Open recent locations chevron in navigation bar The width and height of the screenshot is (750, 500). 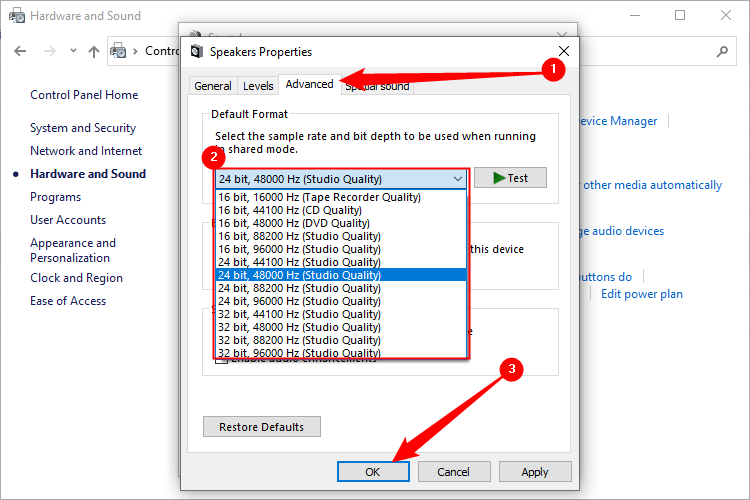click(x=73, y=50)
